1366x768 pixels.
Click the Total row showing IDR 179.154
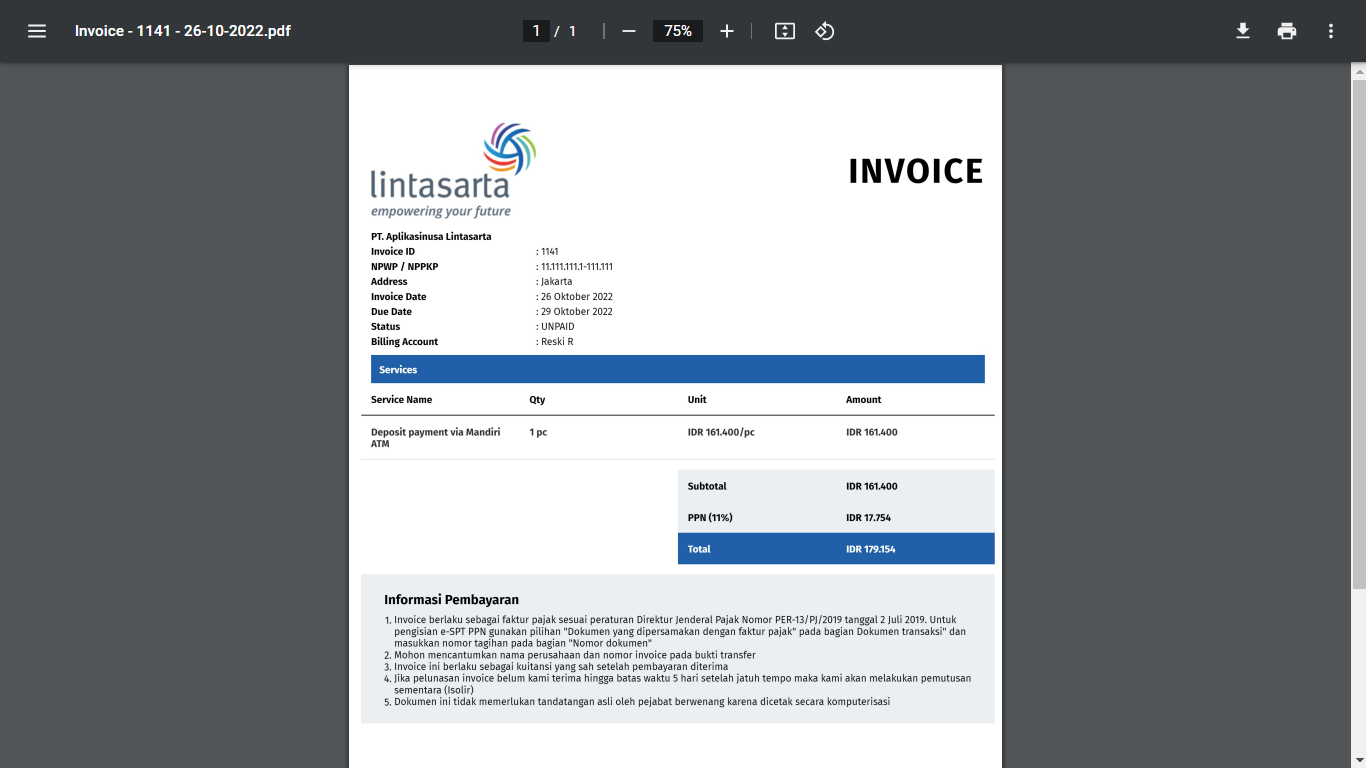point(835,549)
